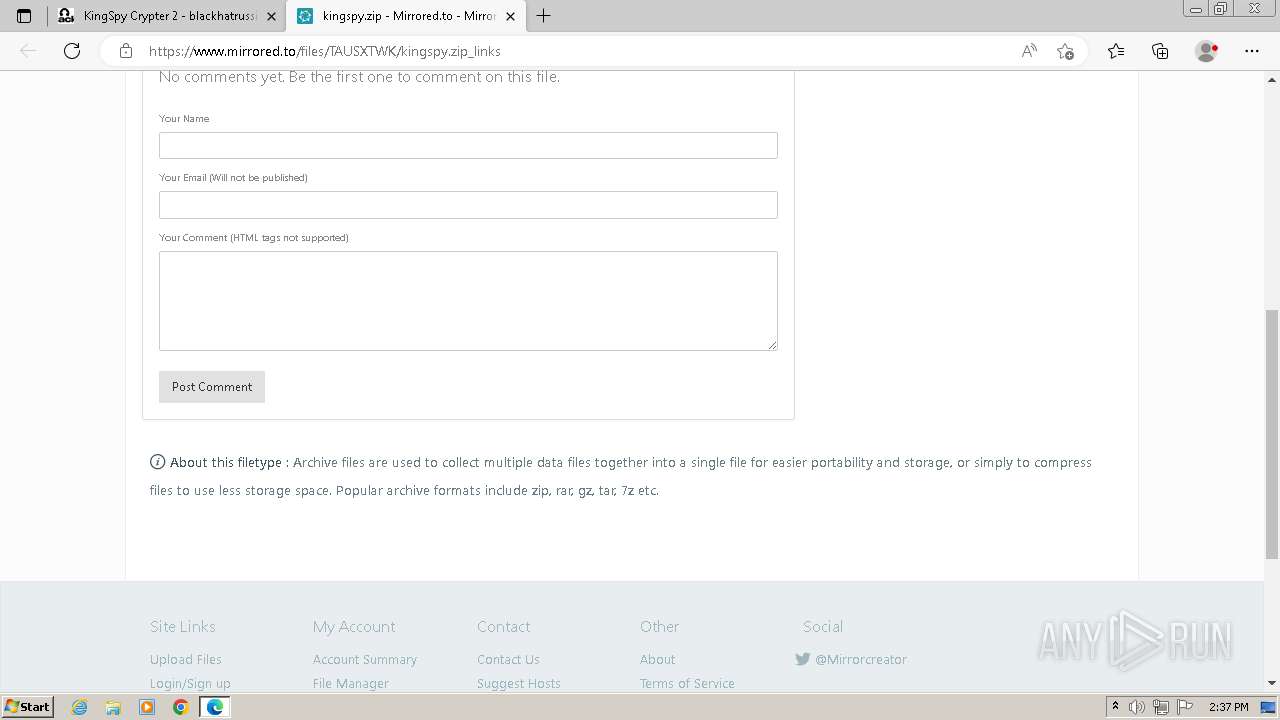Reload the page with the refresh icon
1280x720 pixels.
pos(72,51)
